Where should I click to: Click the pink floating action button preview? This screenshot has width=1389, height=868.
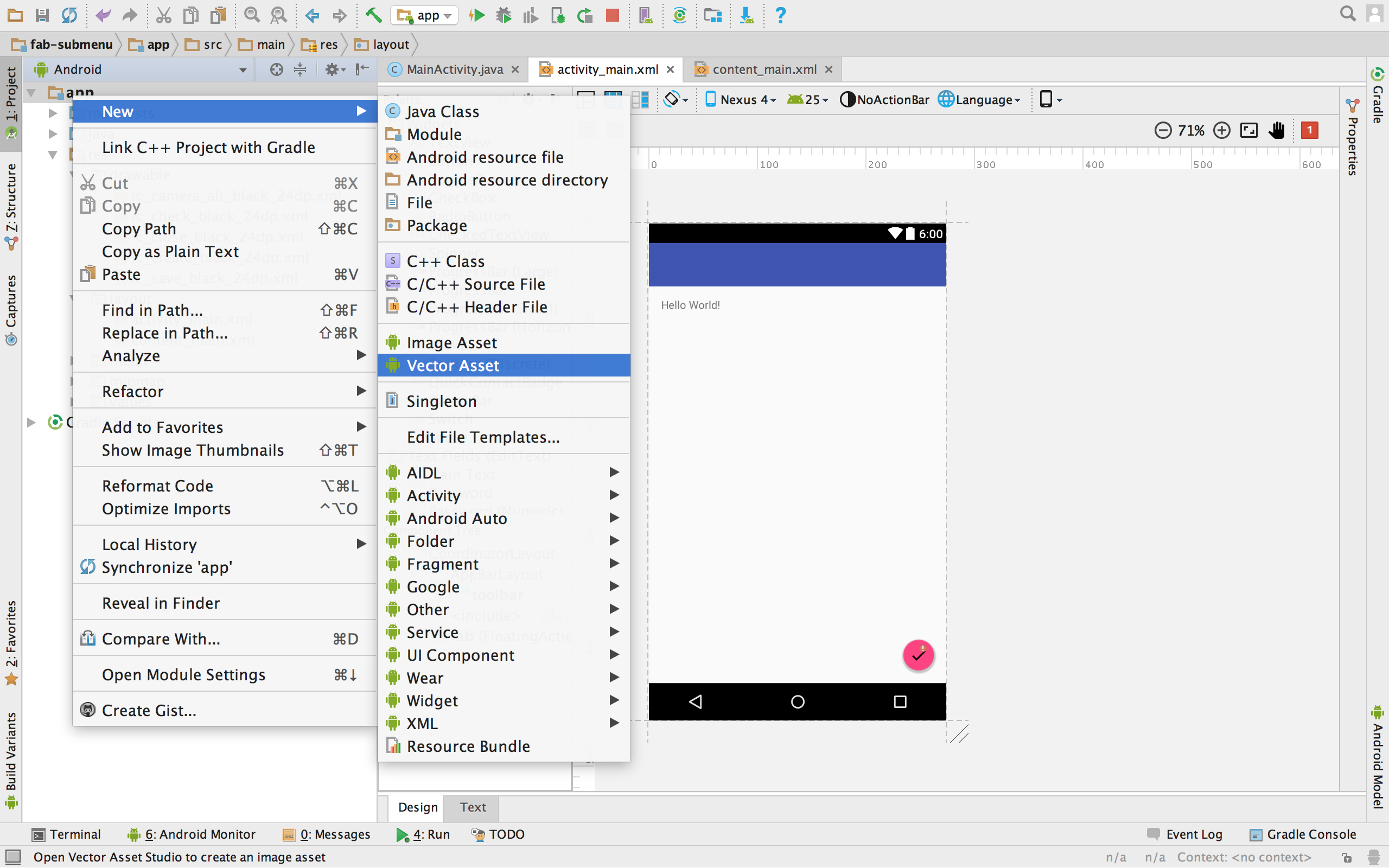click(918, 655)
